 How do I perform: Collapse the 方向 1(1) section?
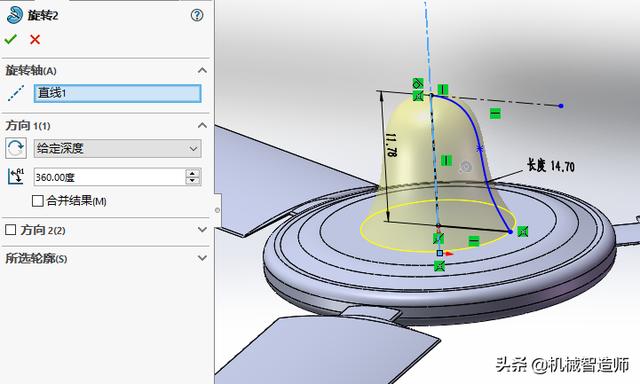(x=202, y=125)
